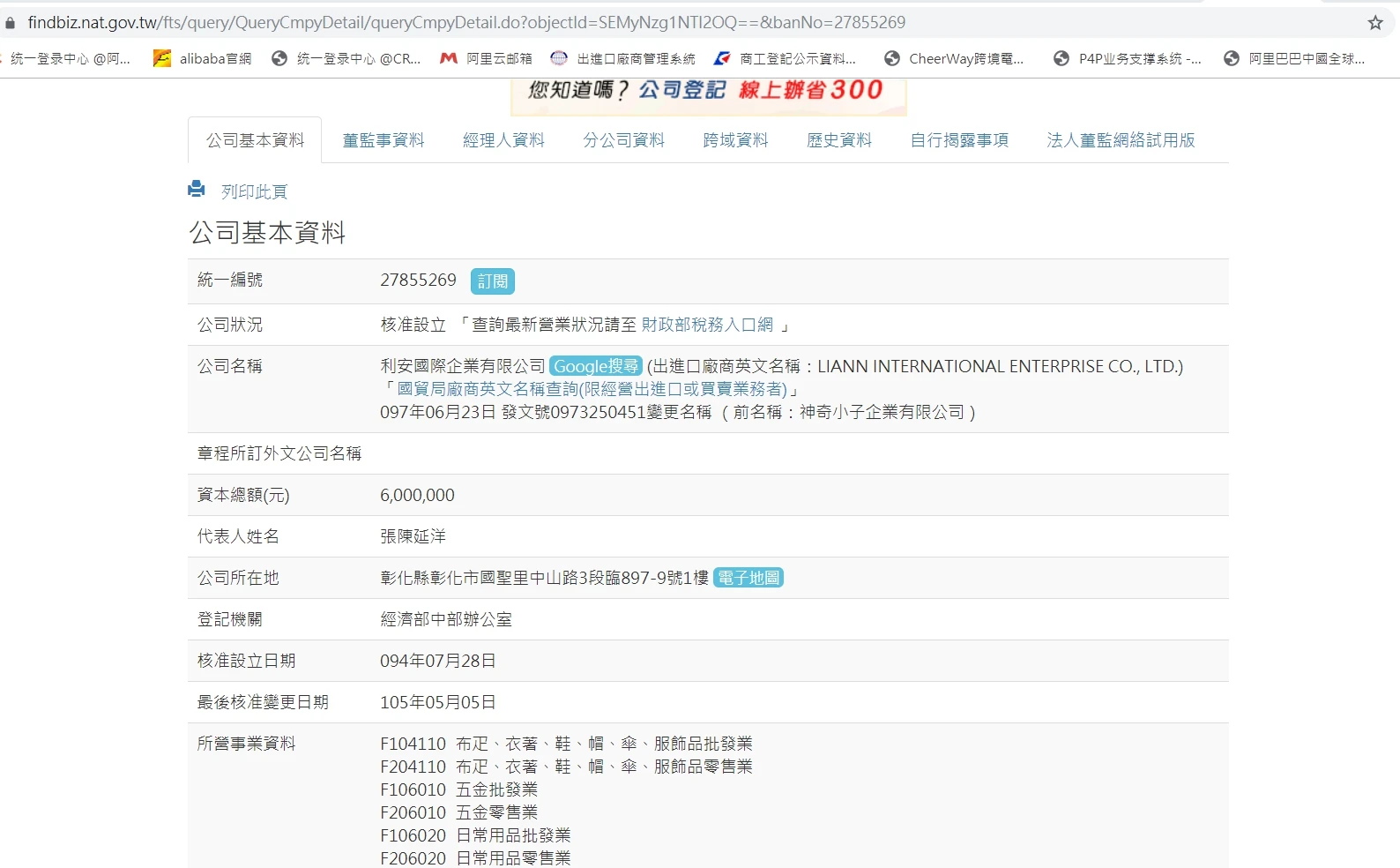Open the 電子地圖 map button

click(x=748, y=578)
